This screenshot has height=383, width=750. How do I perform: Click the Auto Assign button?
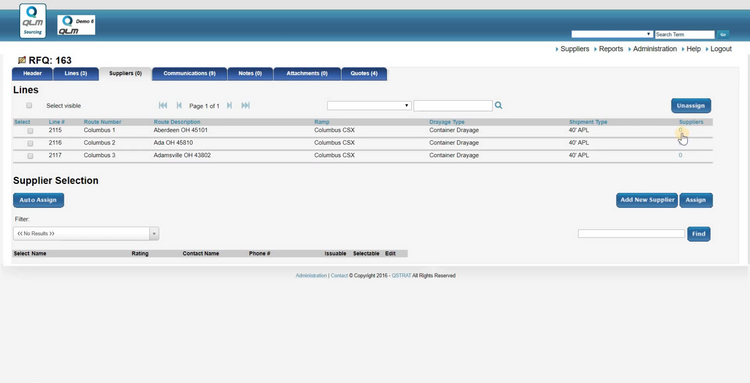click(38, 200)
